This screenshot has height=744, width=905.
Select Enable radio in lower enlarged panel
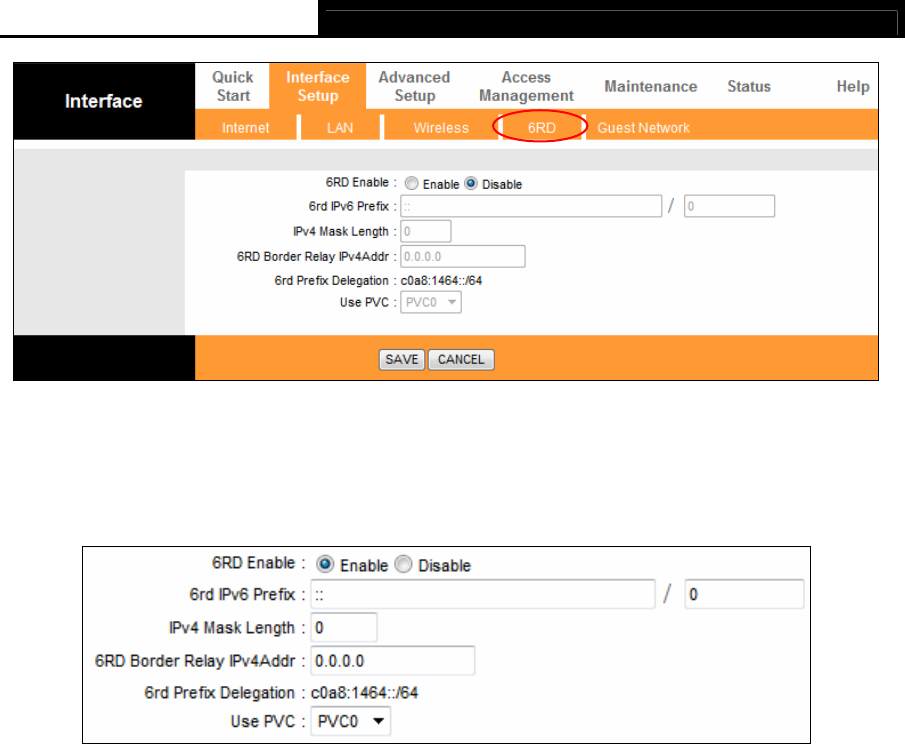325,564
